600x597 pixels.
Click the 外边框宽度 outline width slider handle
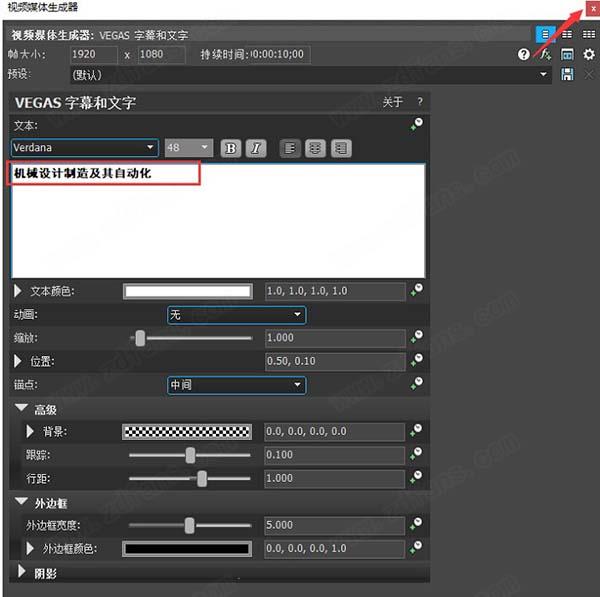click(189, 525)
